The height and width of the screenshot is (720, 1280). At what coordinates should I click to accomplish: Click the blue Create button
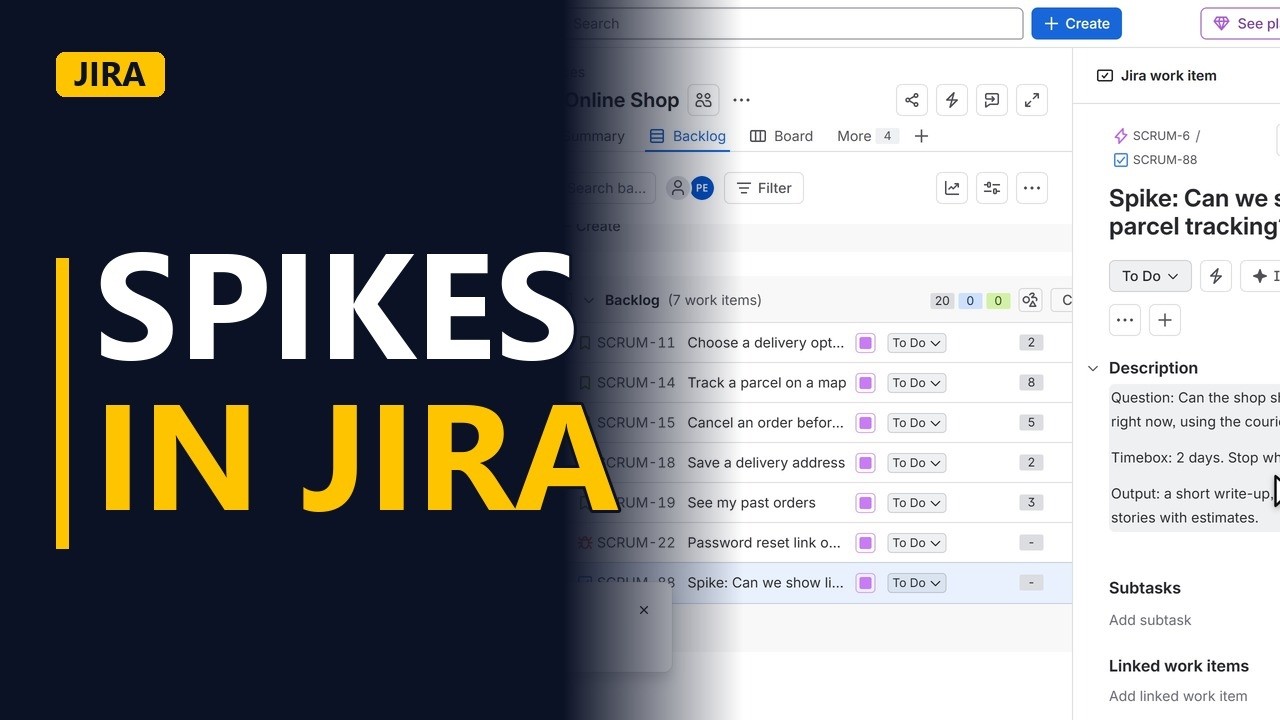(x=1076, y=24)
